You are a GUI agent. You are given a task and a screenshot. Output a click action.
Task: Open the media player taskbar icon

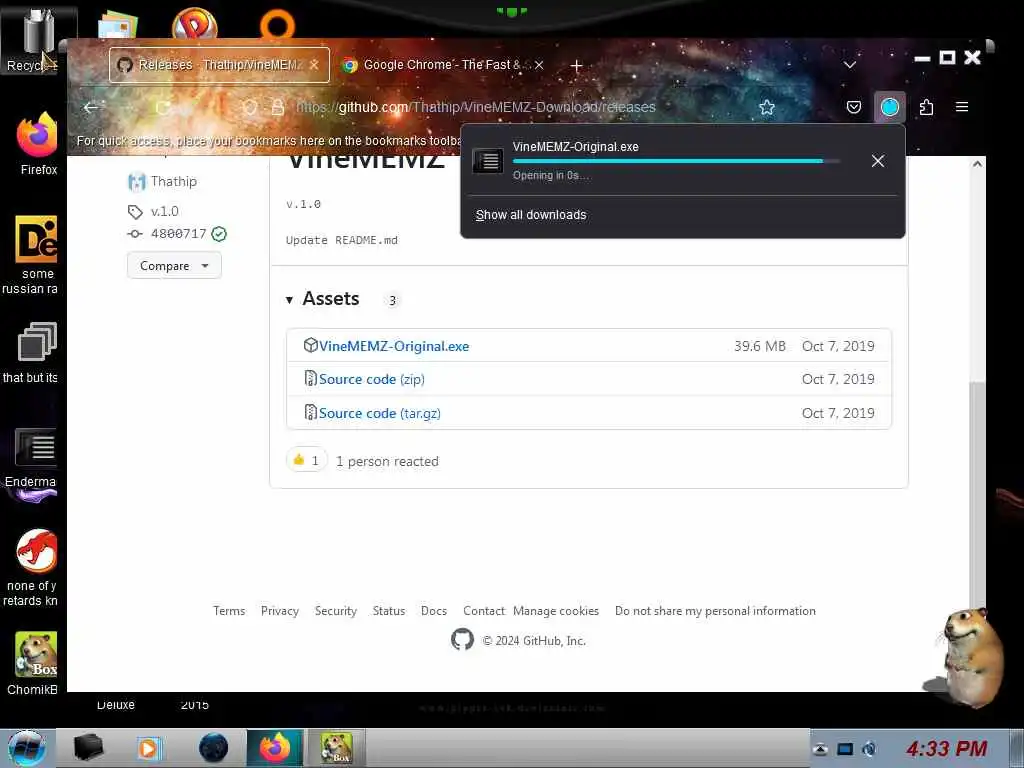tap(148, 748)
